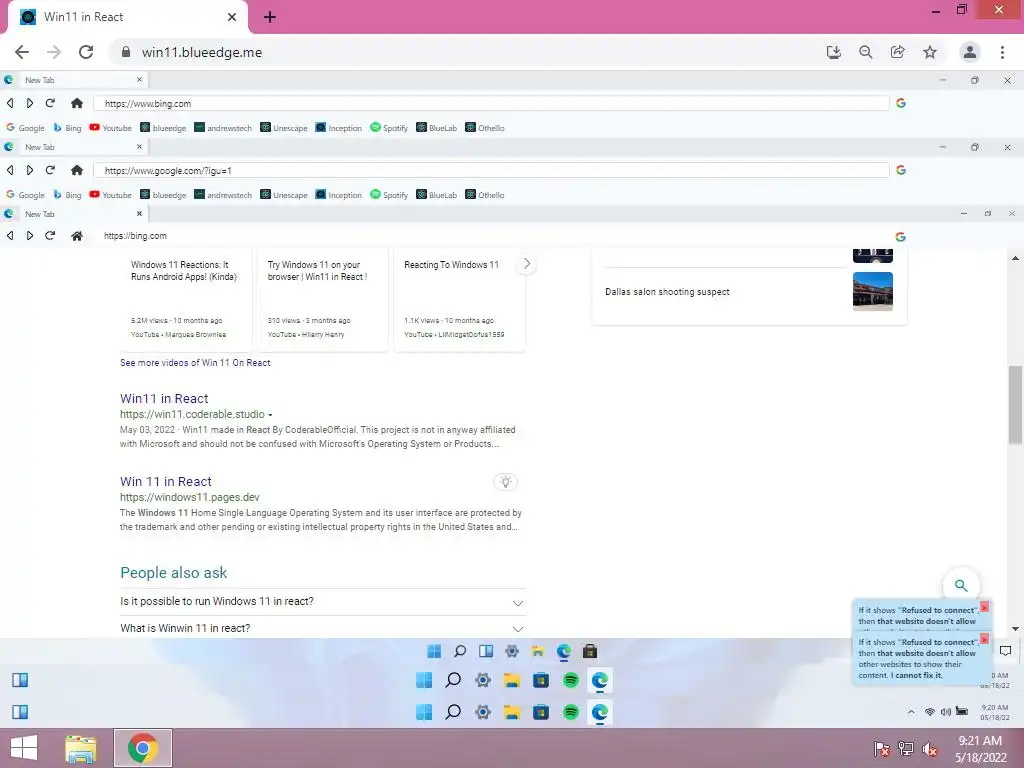Install the app via Chrome's install icon
This screenshot has height=768, width=1024.
(833, 52)
